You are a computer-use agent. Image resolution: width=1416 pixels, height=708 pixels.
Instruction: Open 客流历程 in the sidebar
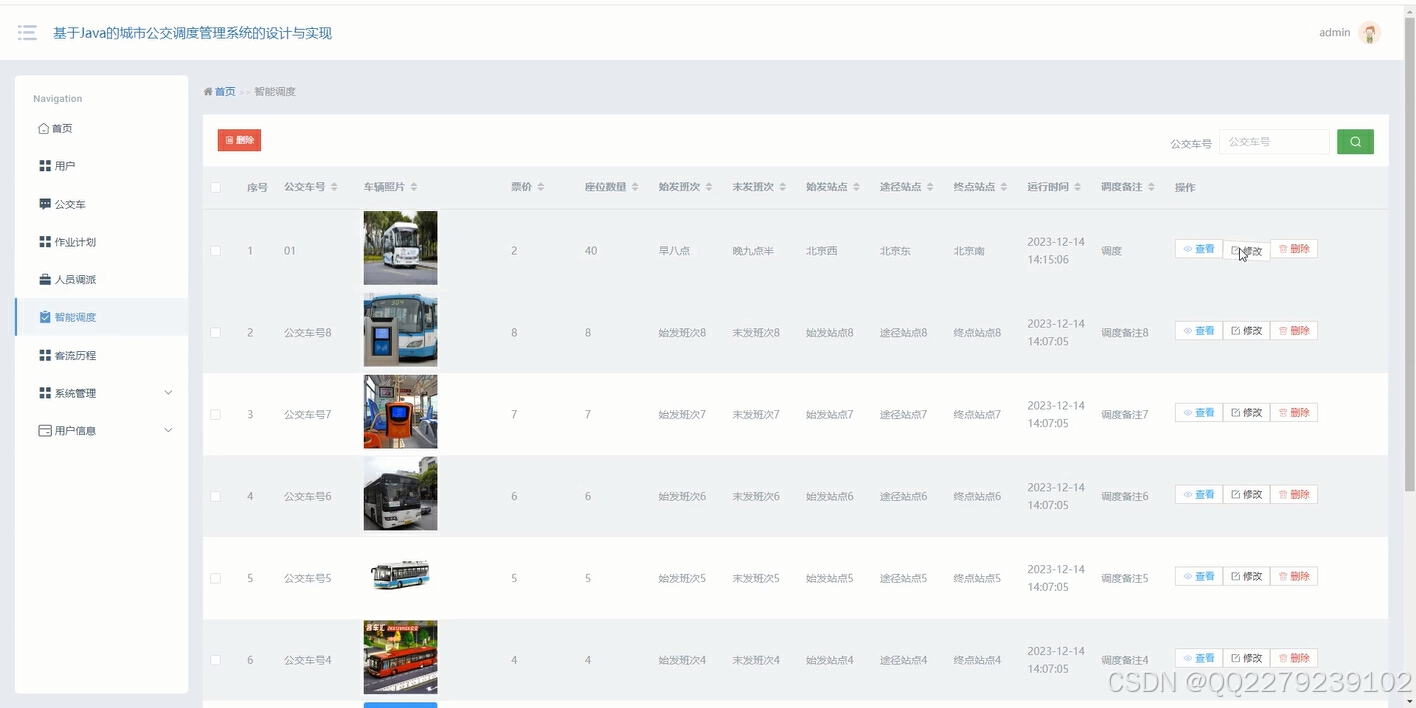(101, 355)
